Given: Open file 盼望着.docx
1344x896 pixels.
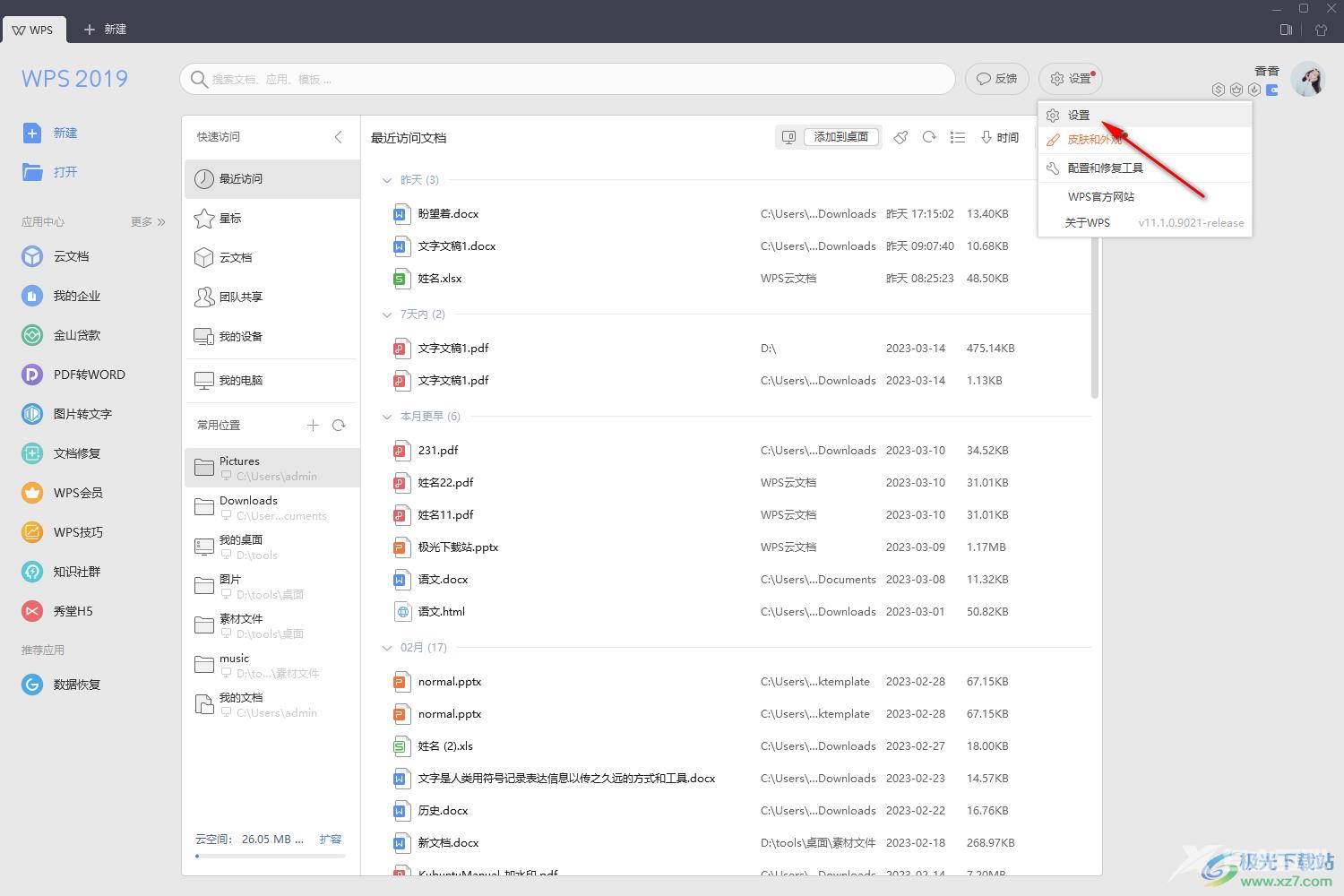Looking at the screenshot, I should [x=448, y=214].
